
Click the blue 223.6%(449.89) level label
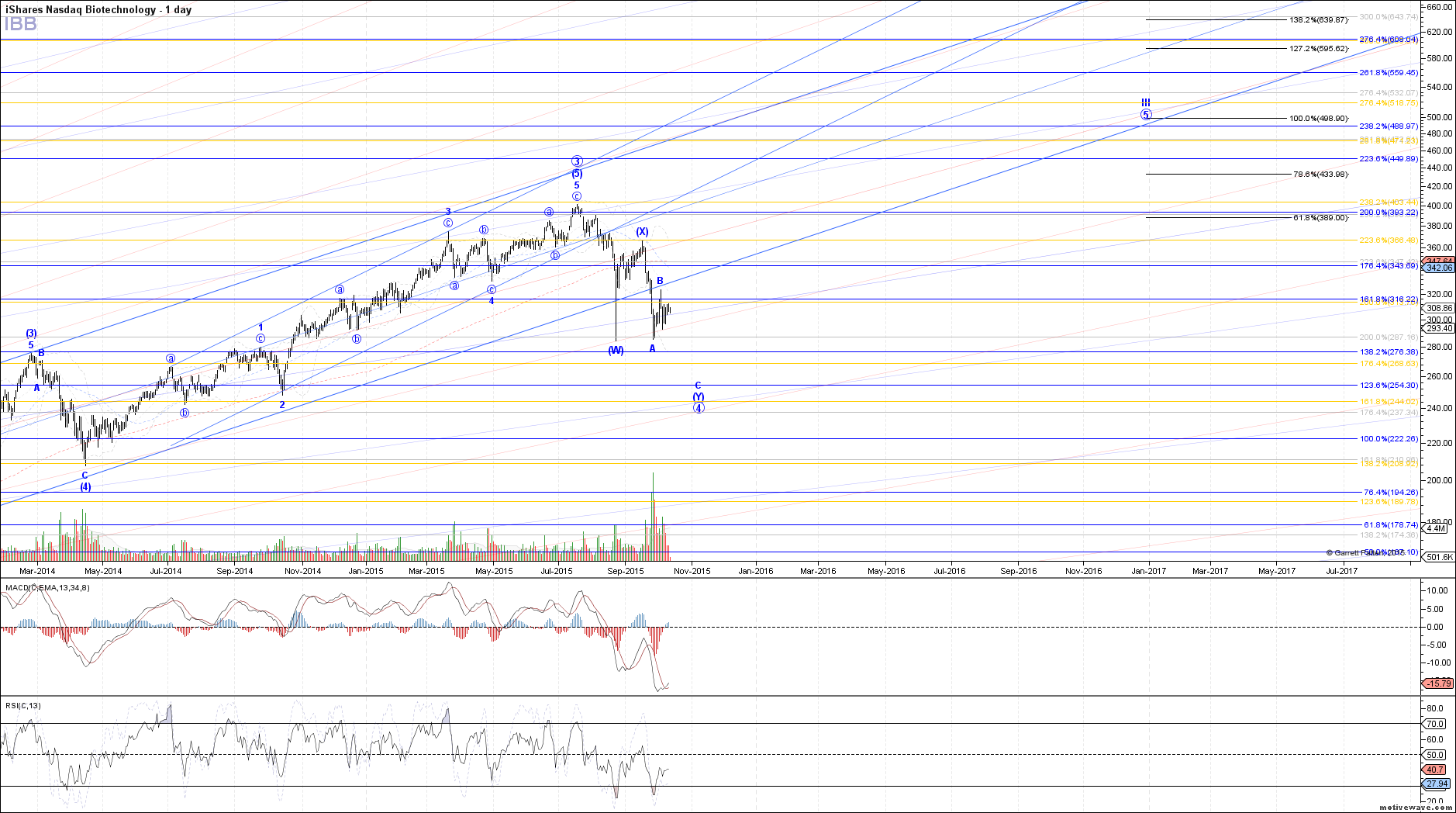pyautogui.click(x=1389, y=158)
